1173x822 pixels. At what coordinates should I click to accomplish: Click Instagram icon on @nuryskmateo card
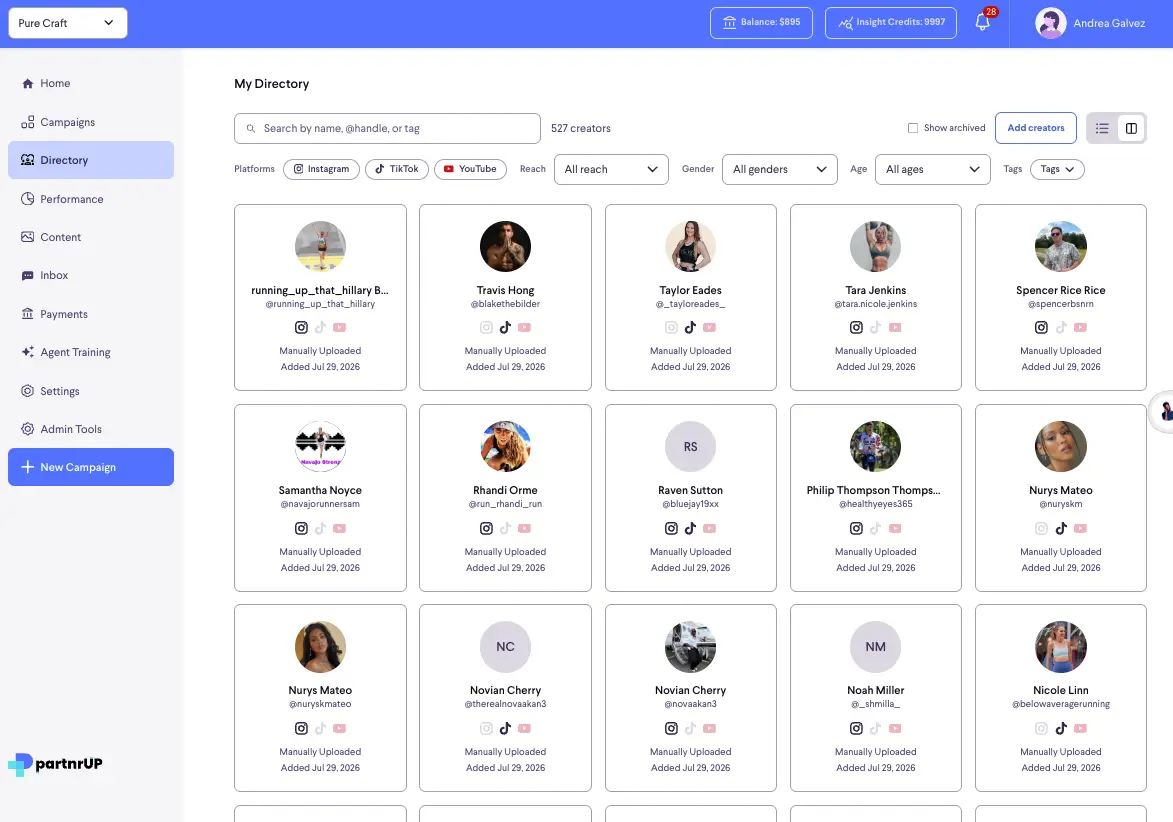301,729
